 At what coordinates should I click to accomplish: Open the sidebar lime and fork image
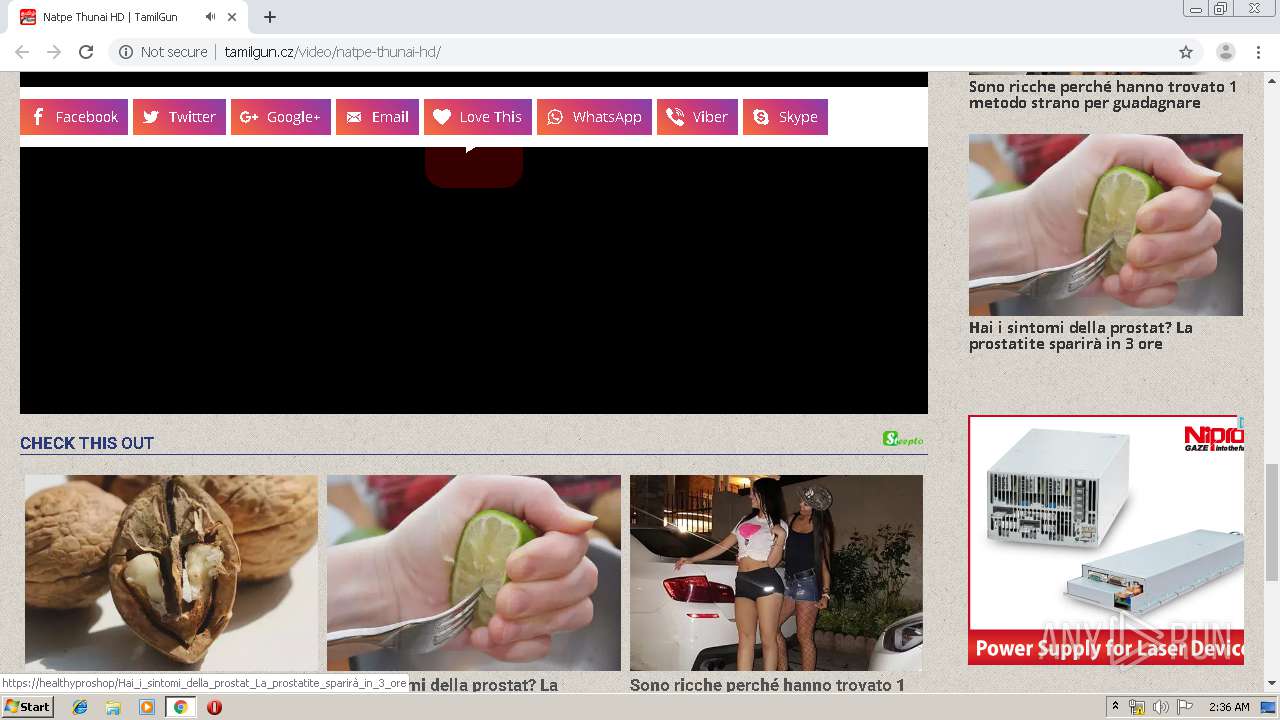click(1106, 225)
